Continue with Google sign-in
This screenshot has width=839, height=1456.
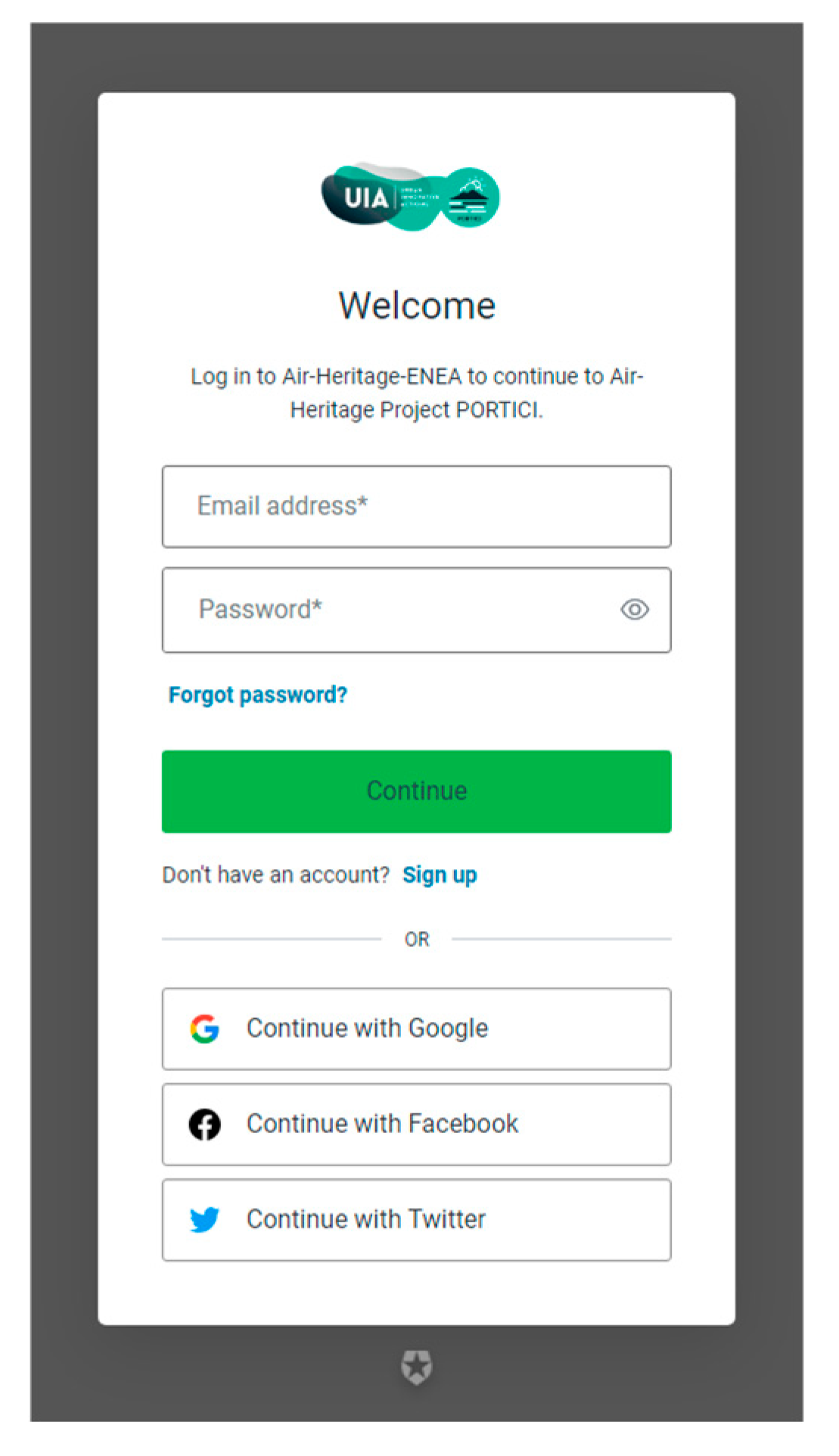point(416,1029)
